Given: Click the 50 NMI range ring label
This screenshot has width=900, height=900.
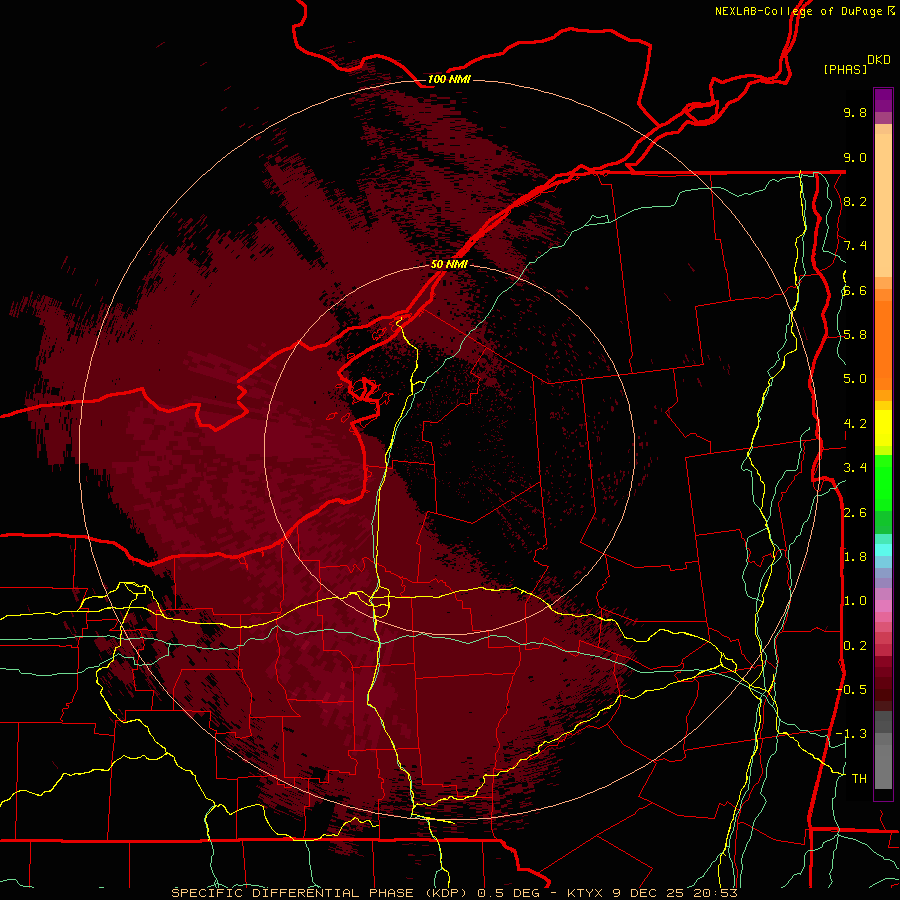Looking at the screenshot, I should click(x=449, y=264).
